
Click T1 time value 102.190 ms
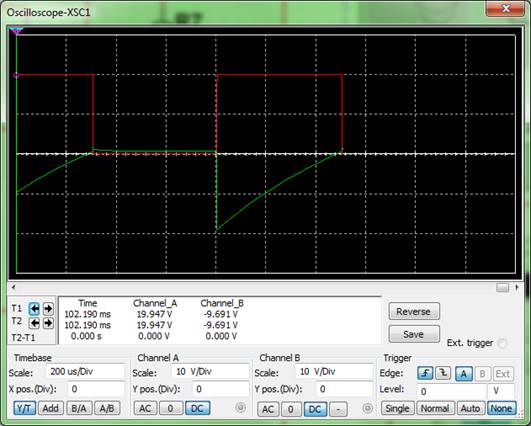[88, 314]
